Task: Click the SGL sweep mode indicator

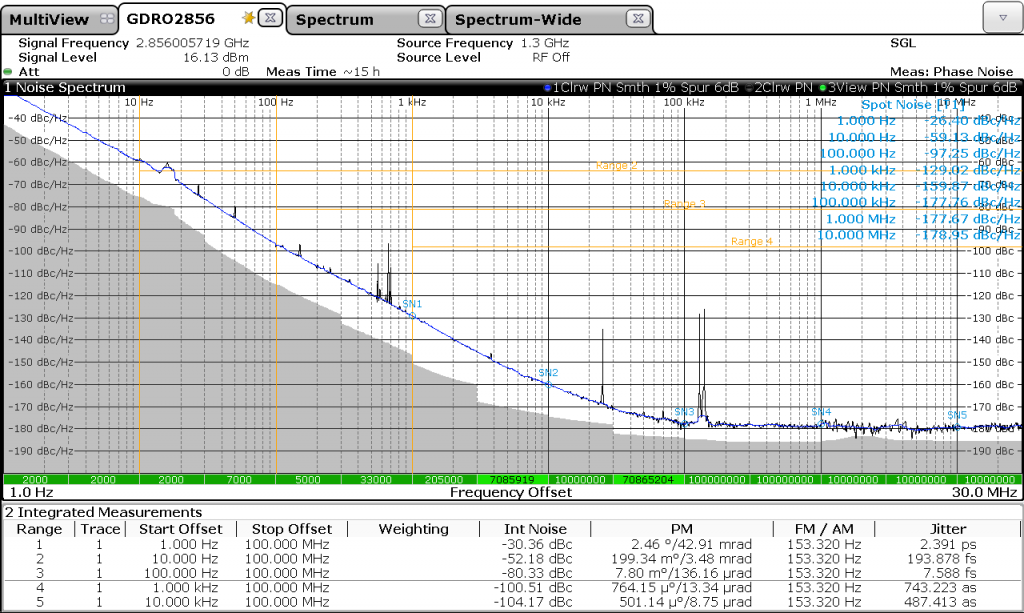Action: (x=903, y=43)
